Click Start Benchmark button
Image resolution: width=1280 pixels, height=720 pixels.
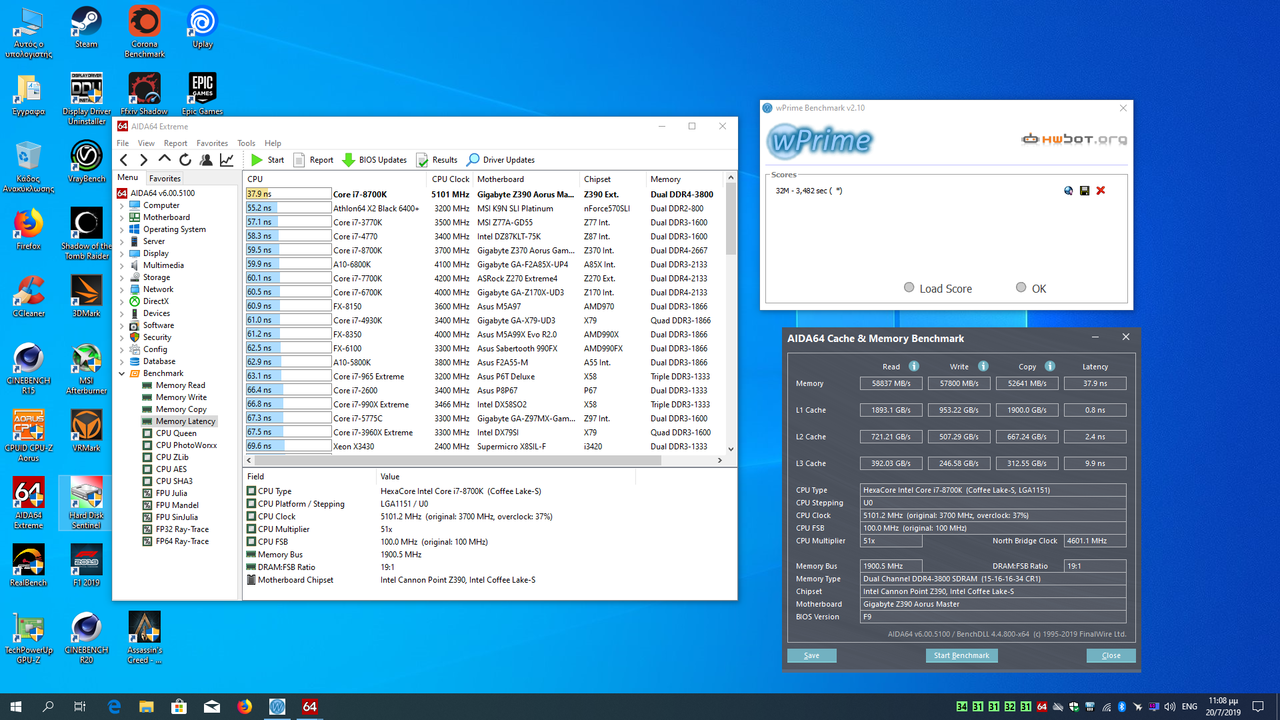pos(961,656)
